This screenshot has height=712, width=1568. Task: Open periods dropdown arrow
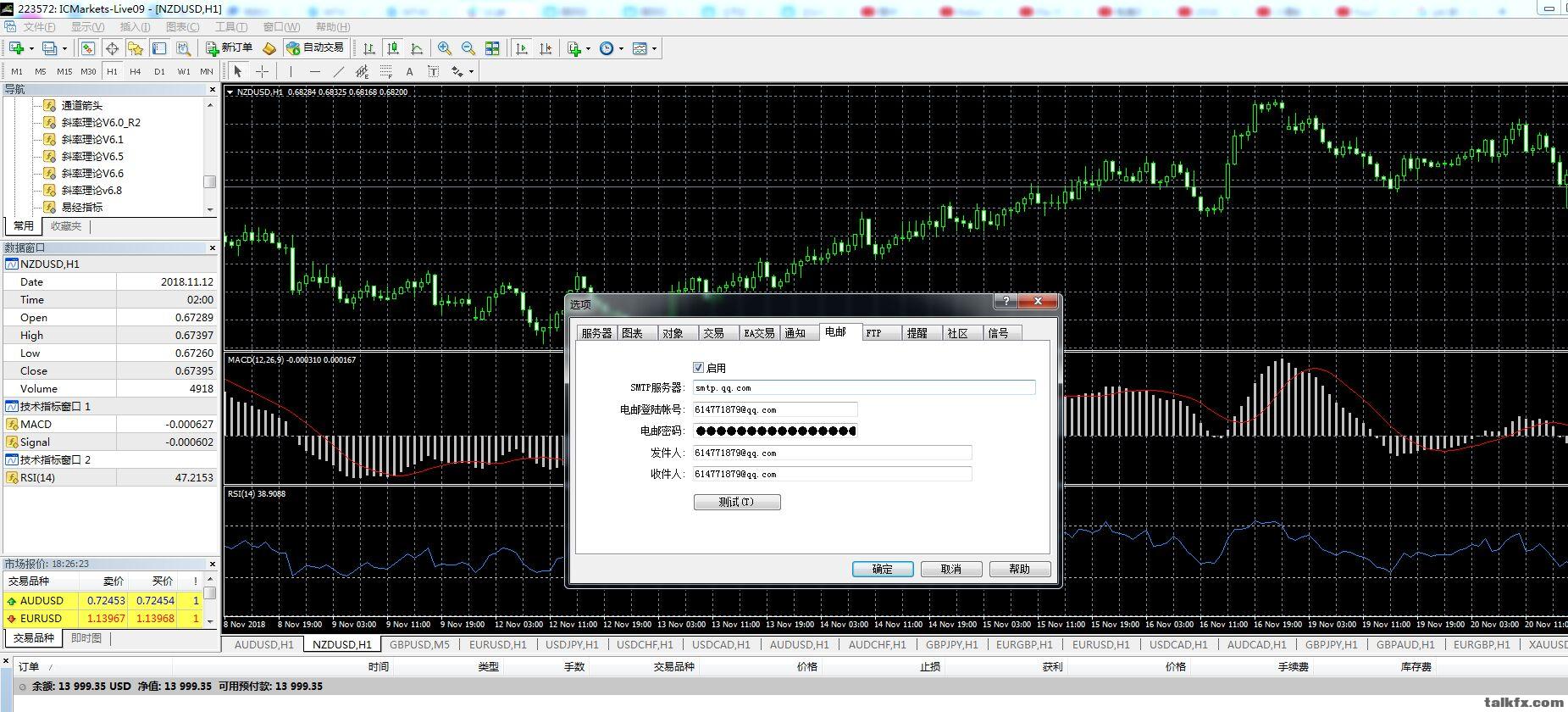(x=621, y=48)
